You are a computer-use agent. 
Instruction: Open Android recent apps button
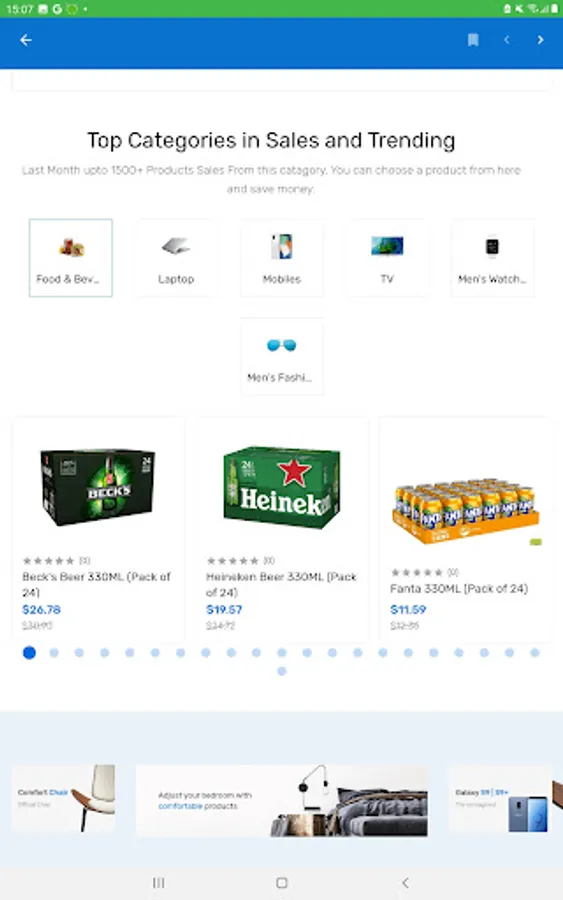[x=158, y=882]
